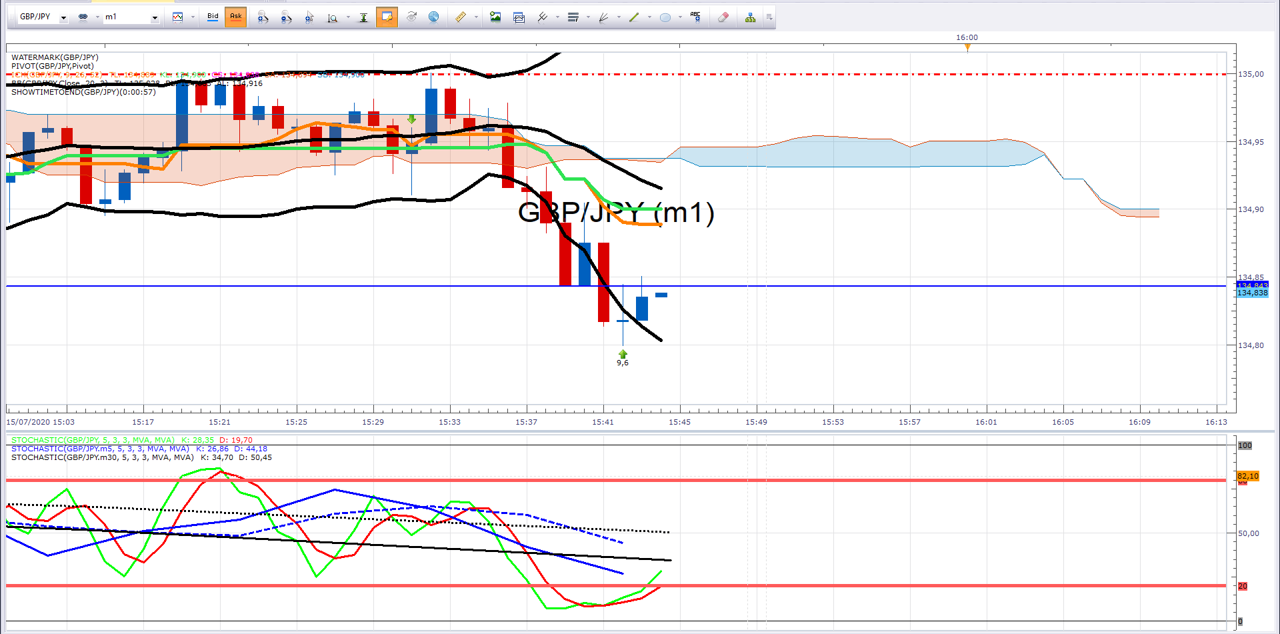Image resolution: width=1280 pixels, height=634 pixels.
Task: Click the zoom in icon
Action: [x=263, y=17]
